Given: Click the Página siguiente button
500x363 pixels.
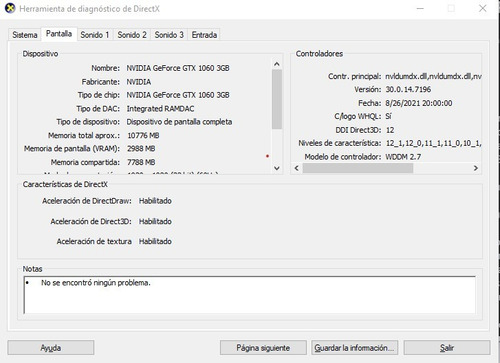Looking at the screenshot, I should click(x=263, y=348).
